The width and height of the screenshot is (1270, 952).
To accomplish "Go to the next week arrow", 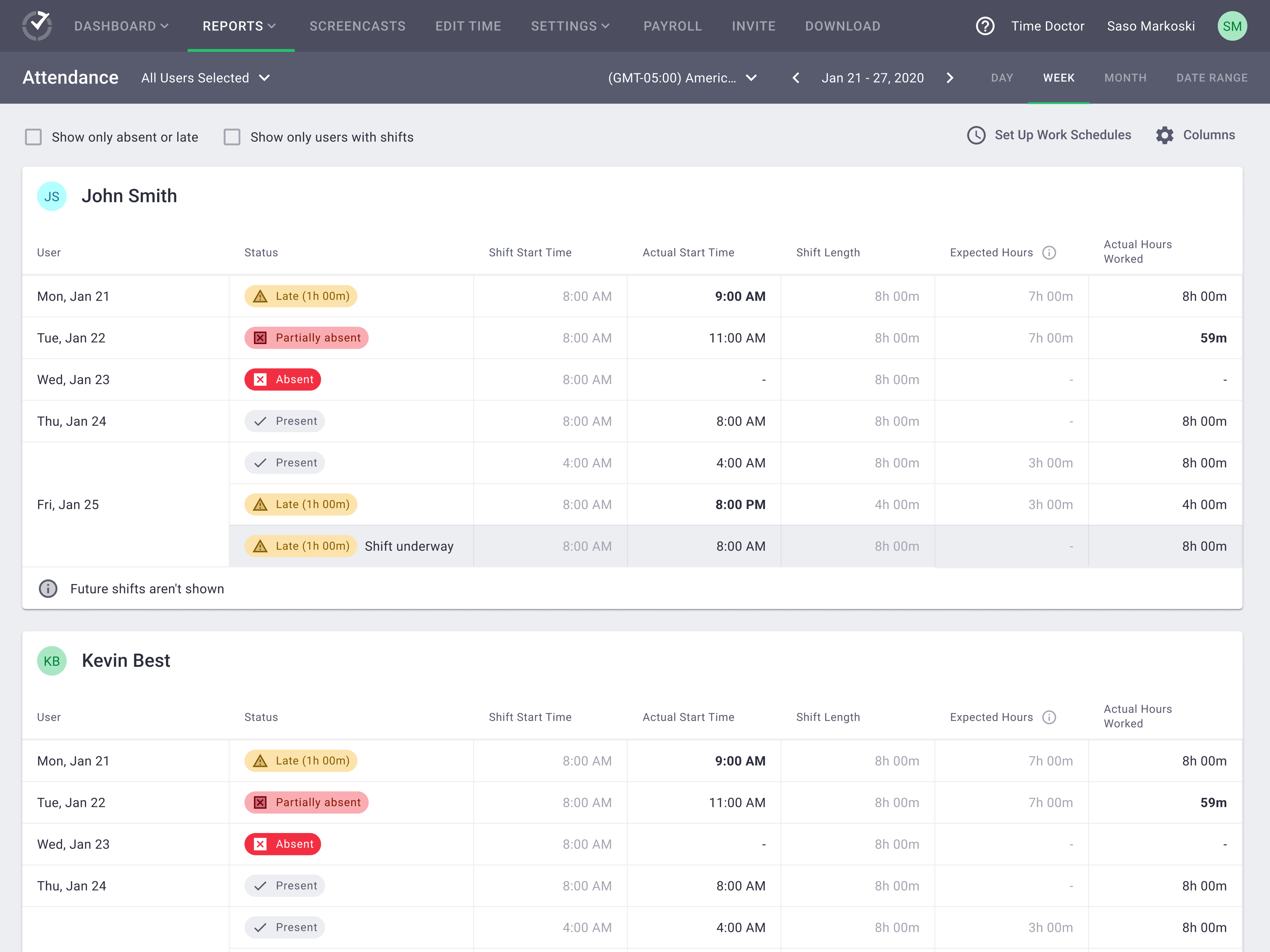I will pyautogui.click(x=950, y=78).
